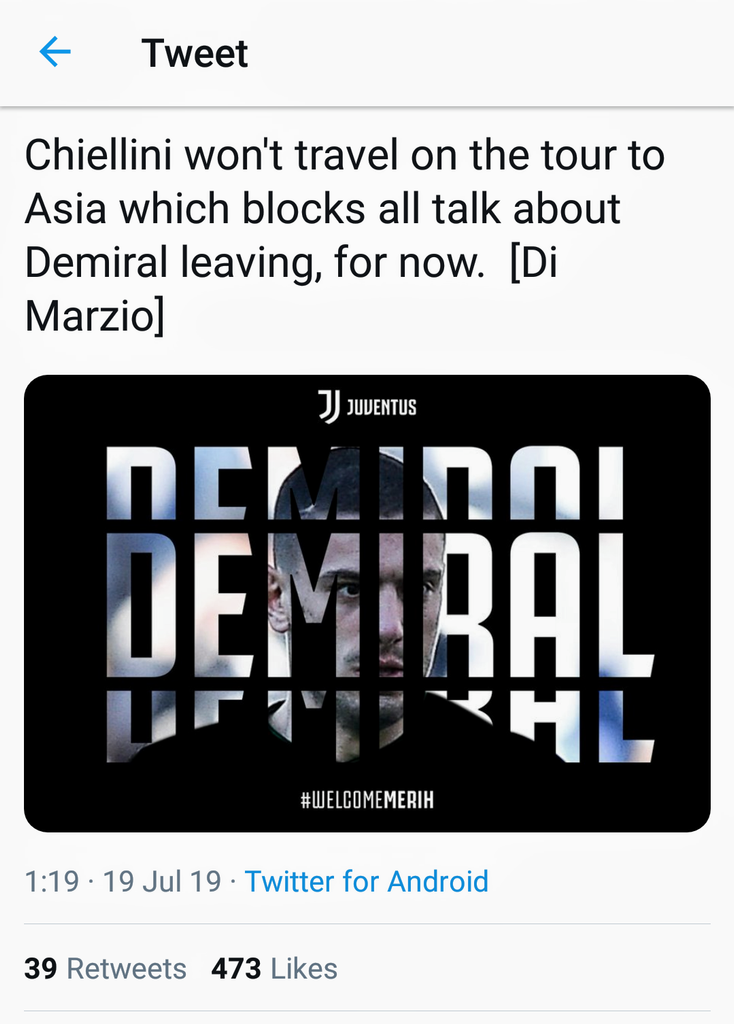The image size is (734, 1024).
Task: Click the retweet count number 39
Action: (40, 968)
